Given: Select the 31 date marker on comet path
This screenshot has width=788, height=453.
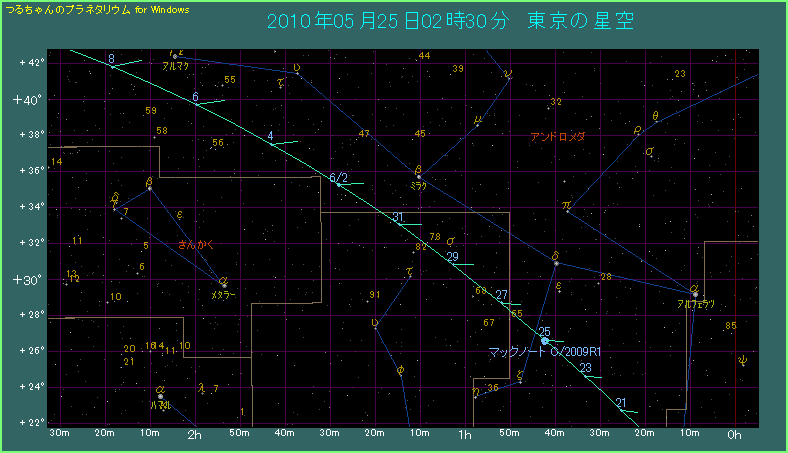Looking at the screenshot, I should click(397, 218).
